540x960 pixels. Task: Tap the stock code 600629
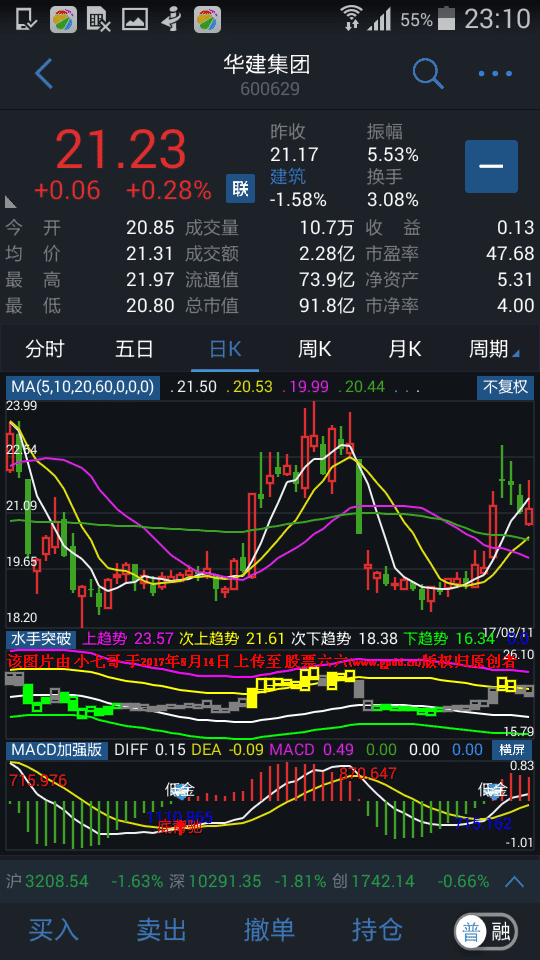(270, 89)
